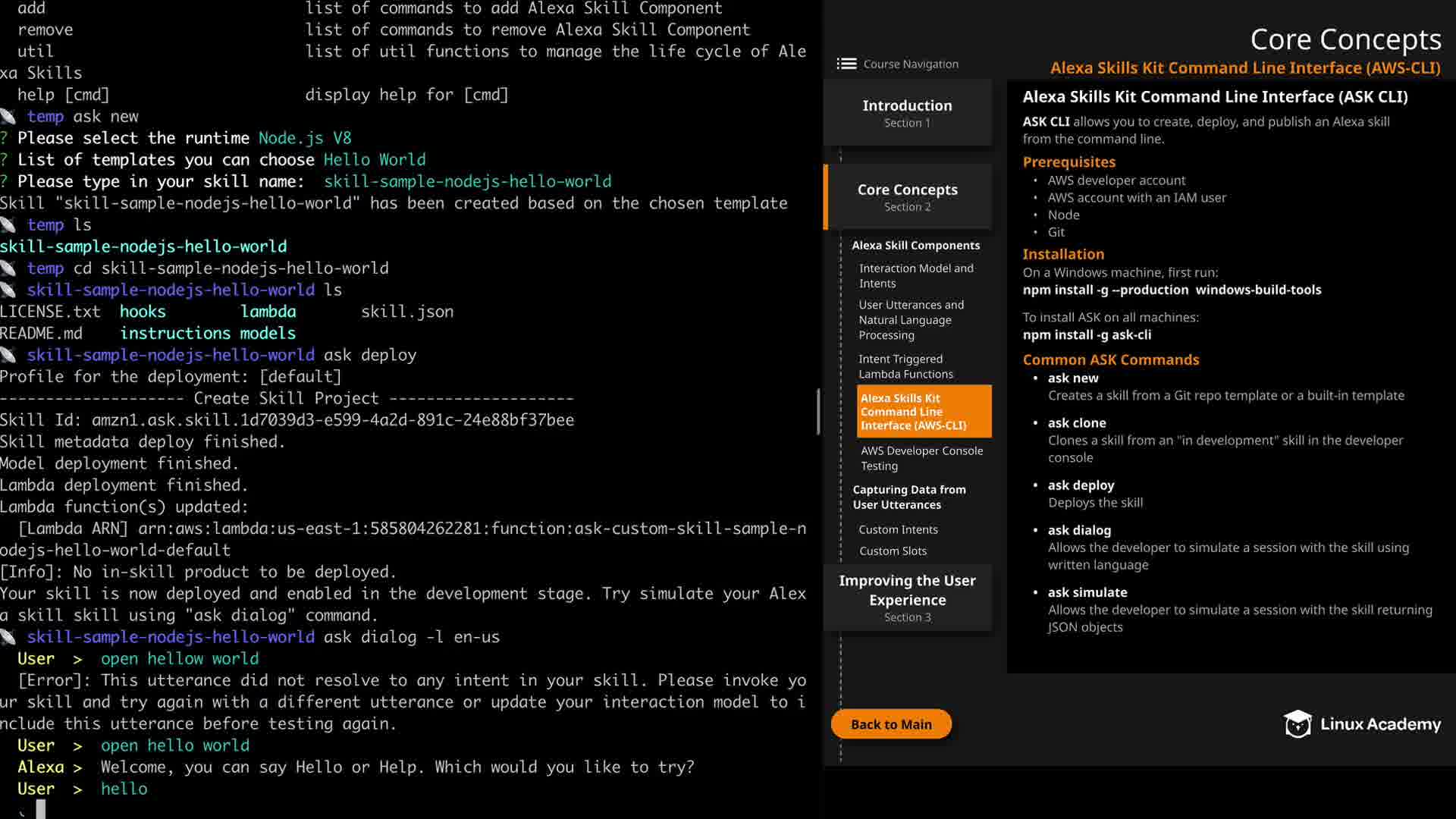Collapse the Core Concepts Section 2 panel
Image resolution: width=1456 pixels, height=819 pixels.
pyautogui.click(x=907, y=196)
